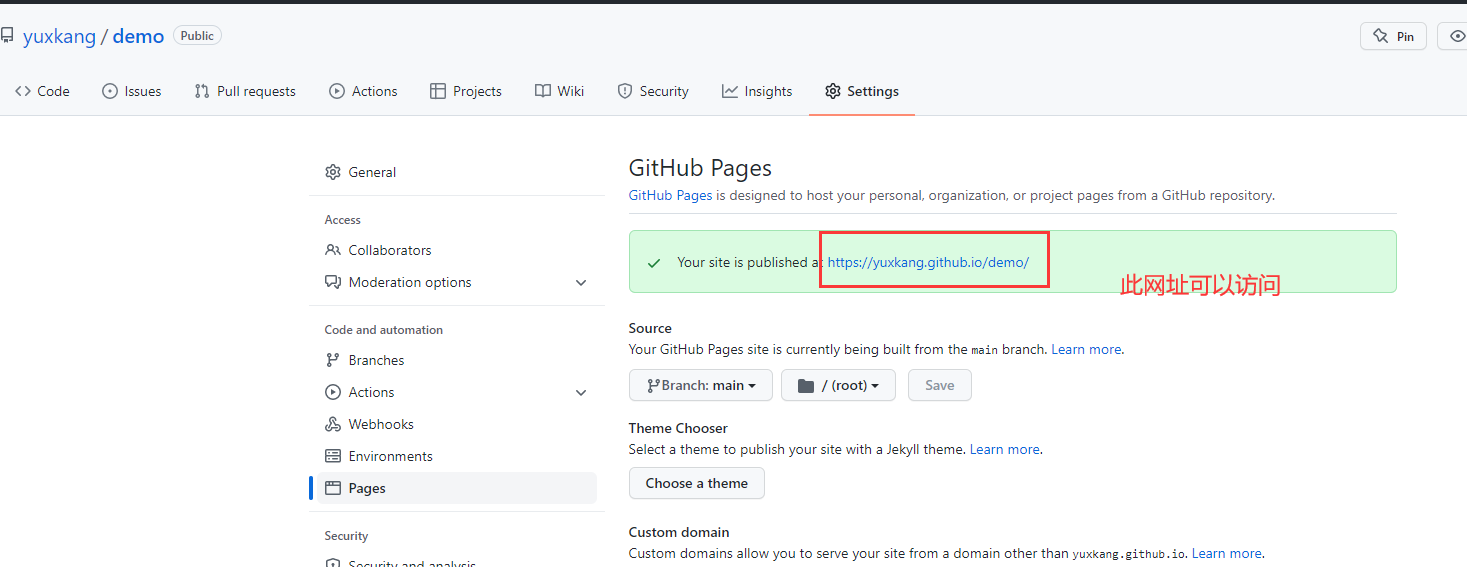Click the Insights tab graph icon

pos(730,91)
